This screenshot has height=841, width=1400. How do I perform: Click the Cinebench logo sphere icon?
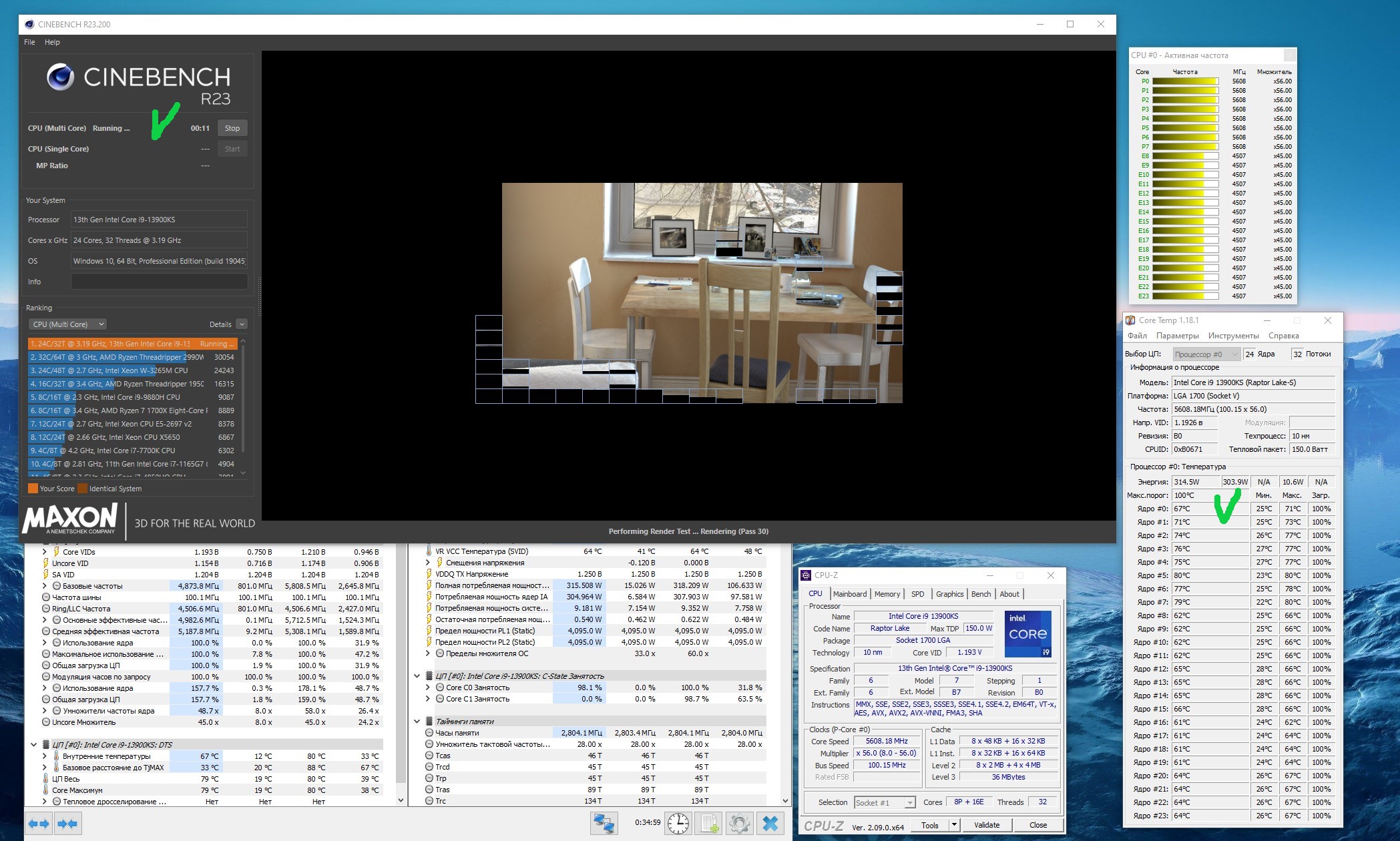pos(60,77)
